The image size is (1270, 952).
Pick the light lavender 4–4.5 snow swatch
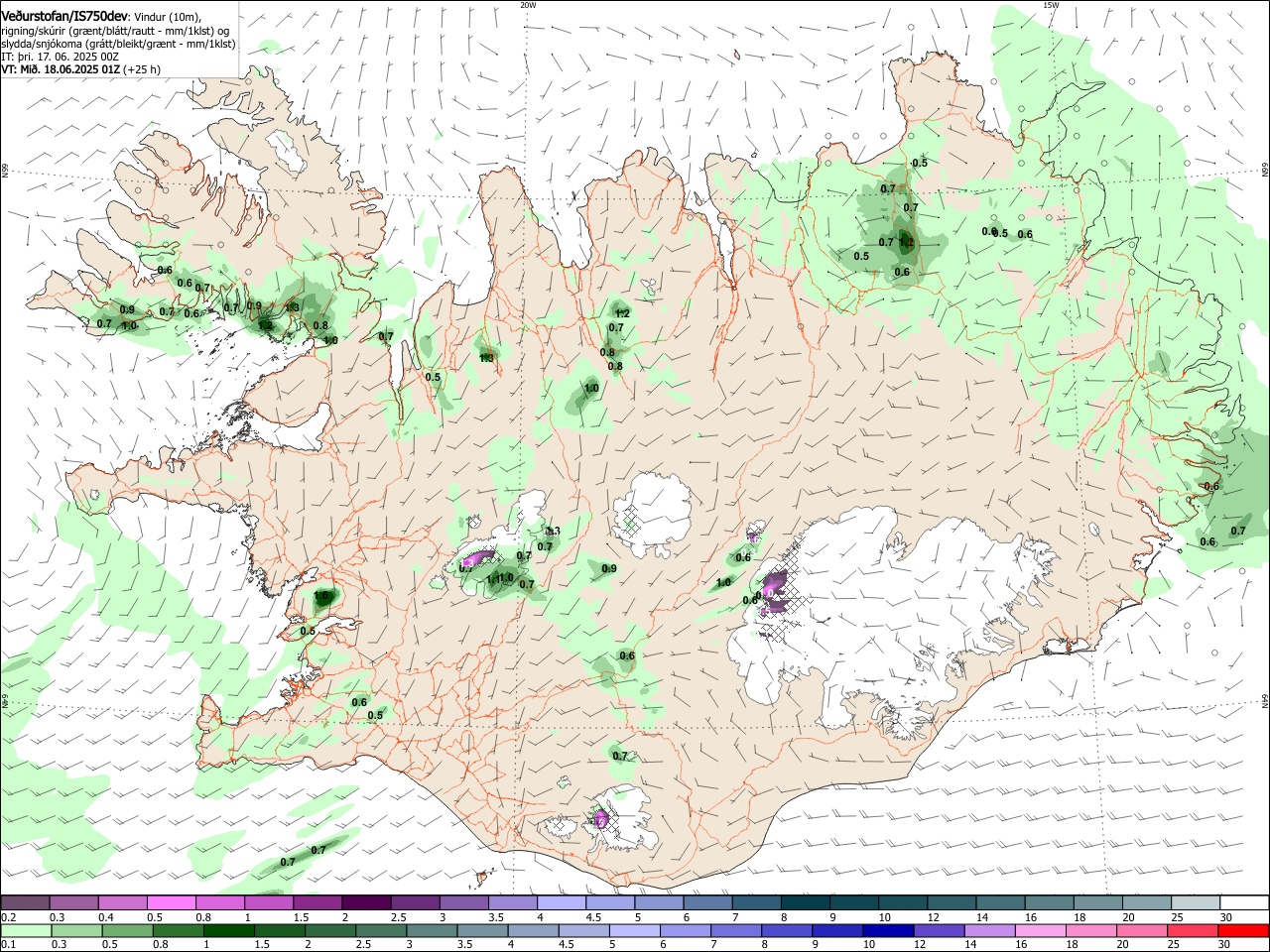point(561,902)
